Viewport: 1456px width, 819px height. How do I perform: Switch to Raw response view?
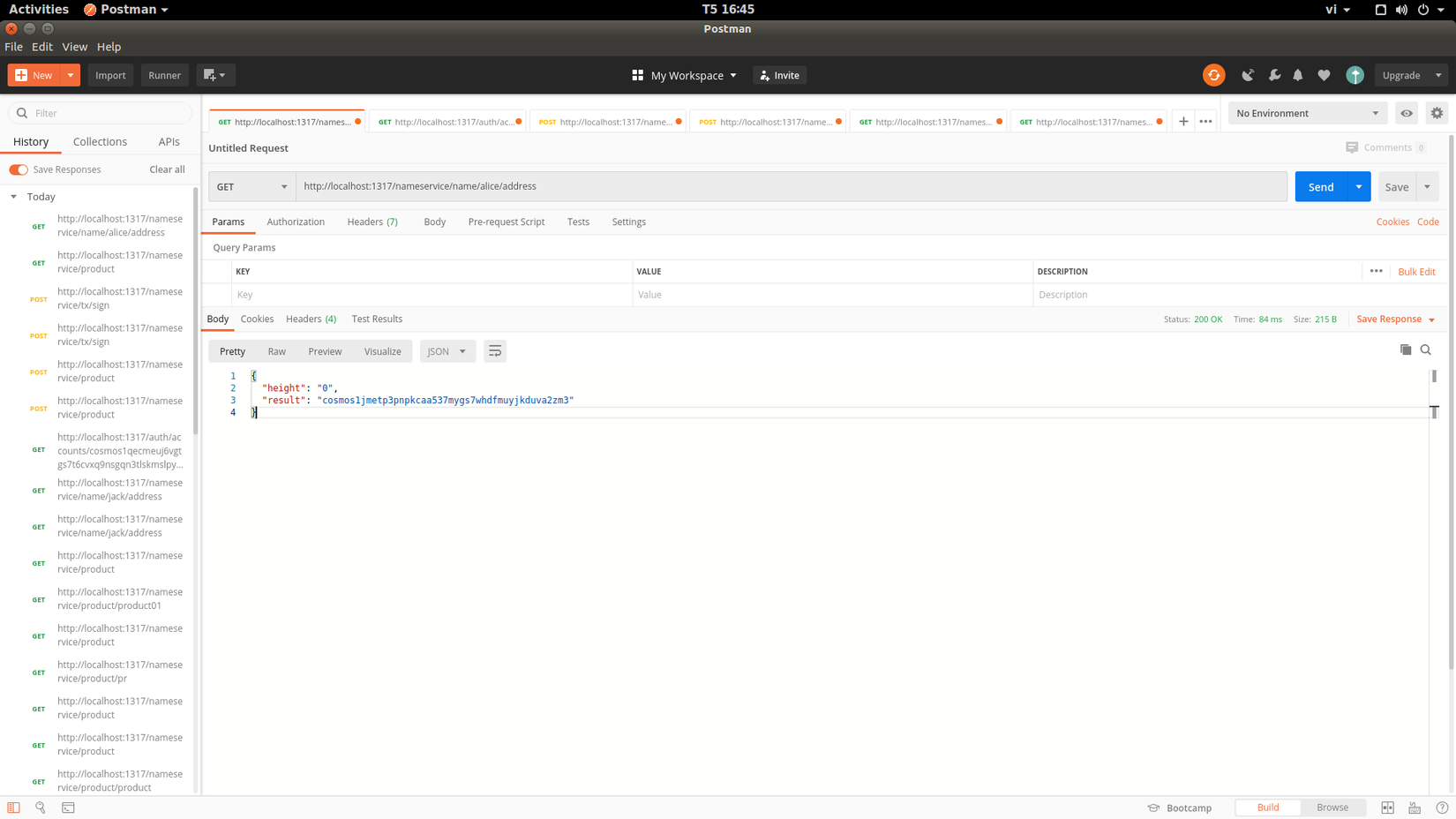coord(276,351)
